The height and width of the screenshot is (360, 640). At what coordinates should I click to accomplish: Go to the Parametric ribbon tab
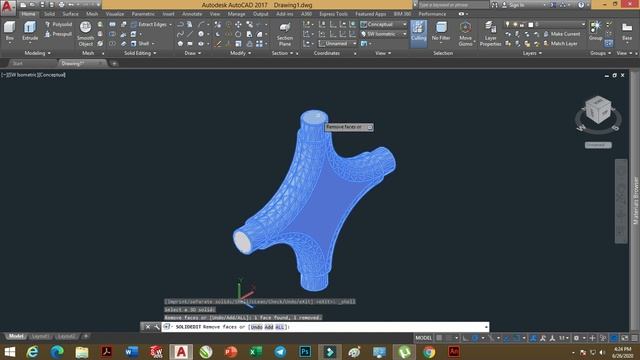[143, 14]
